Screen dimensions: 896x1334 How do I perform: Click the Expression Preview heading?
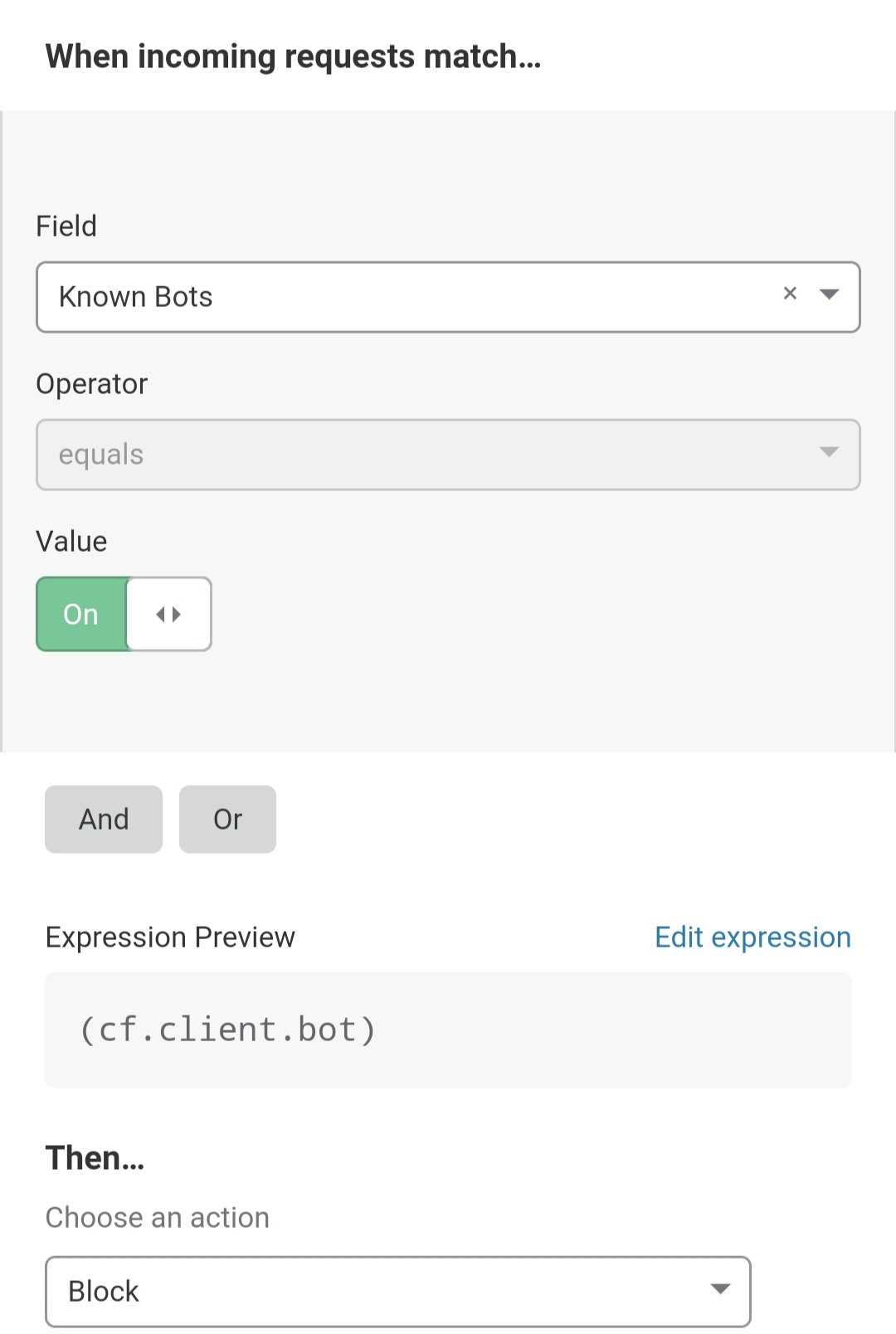coord(170,937)
